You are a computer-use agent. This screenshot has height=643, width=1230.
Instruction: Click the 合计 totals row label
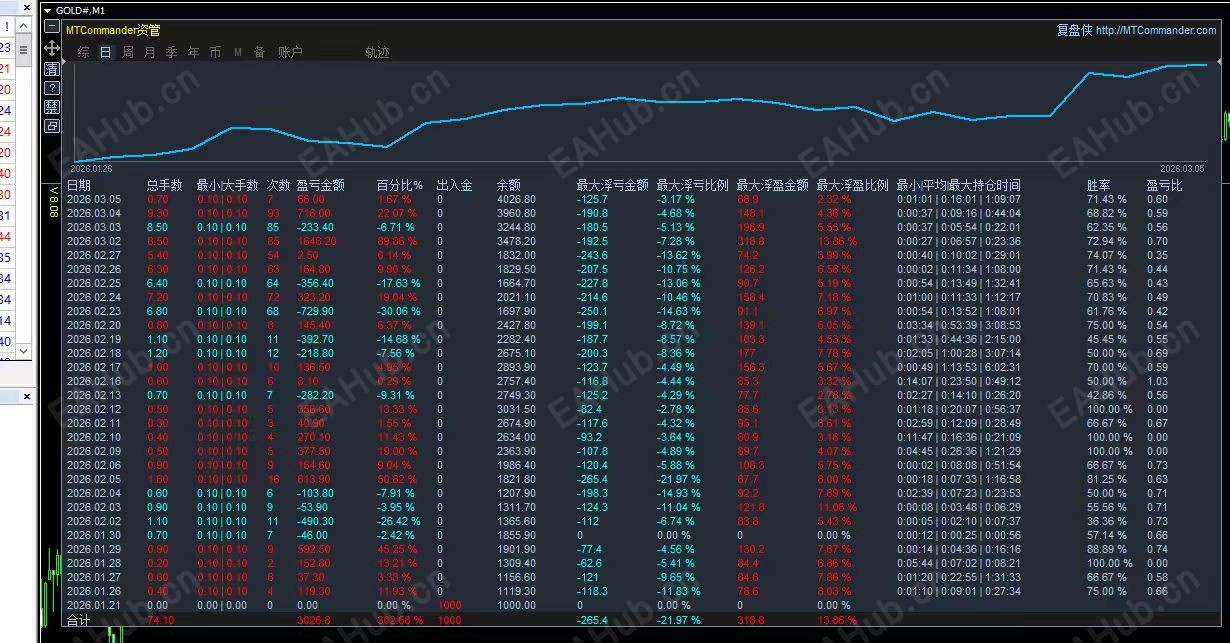pyautogui.click(x=78, y=620)
